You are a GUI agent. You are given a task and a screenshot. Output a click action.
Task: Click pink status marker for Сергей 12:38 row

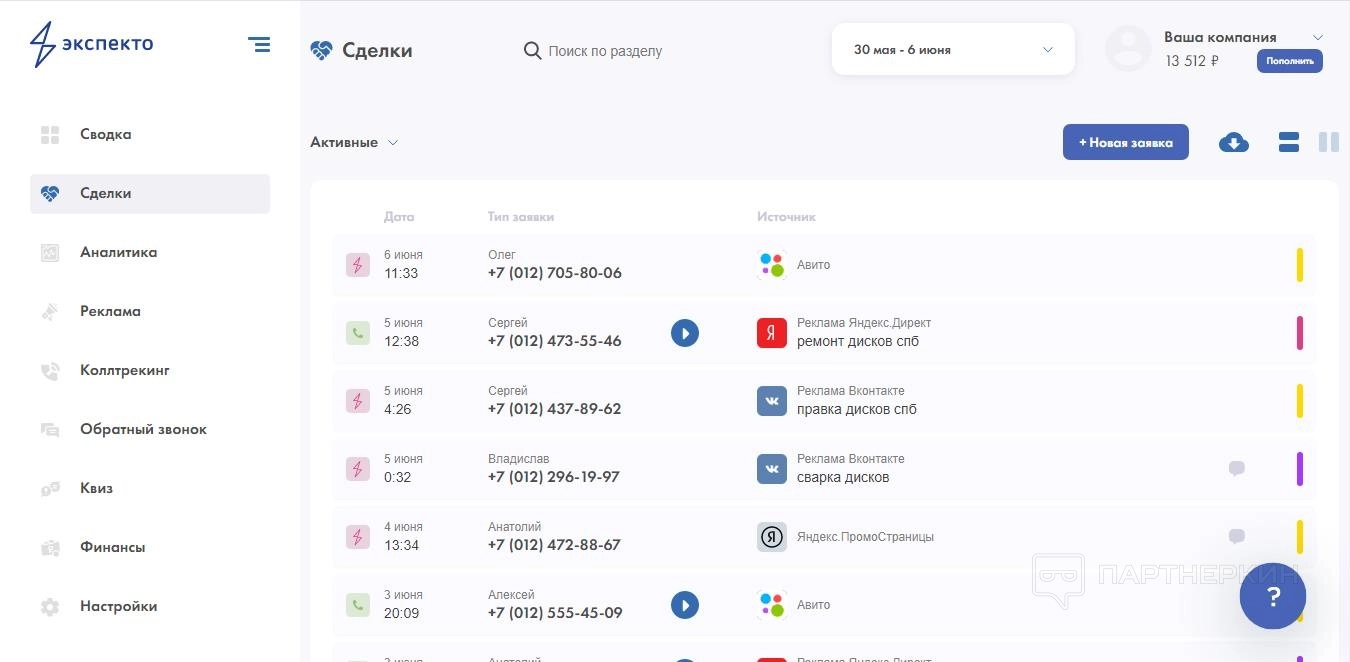[x=1300, y=333]
